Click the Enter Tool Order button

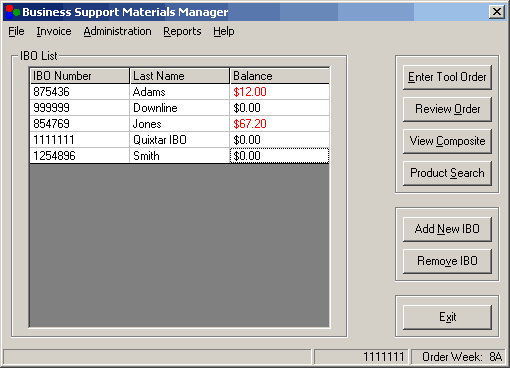[447, 77]
